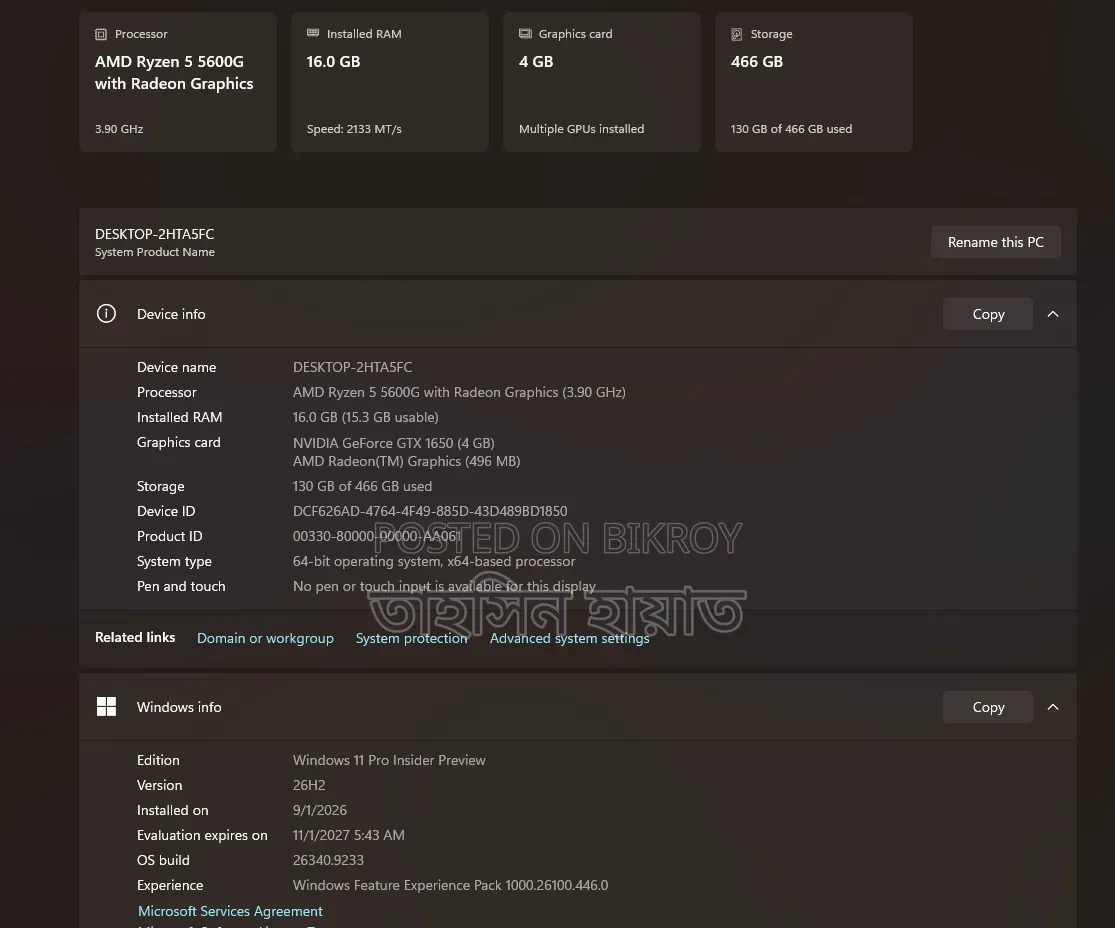Screen dimensions: 1115x928
Task: Click the 'Device info' section heading
Action: coord(171,314)
